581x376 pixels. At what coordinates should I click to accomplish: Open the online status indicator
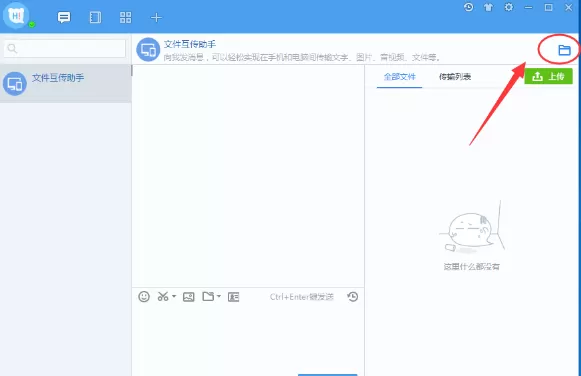(32, 25)
